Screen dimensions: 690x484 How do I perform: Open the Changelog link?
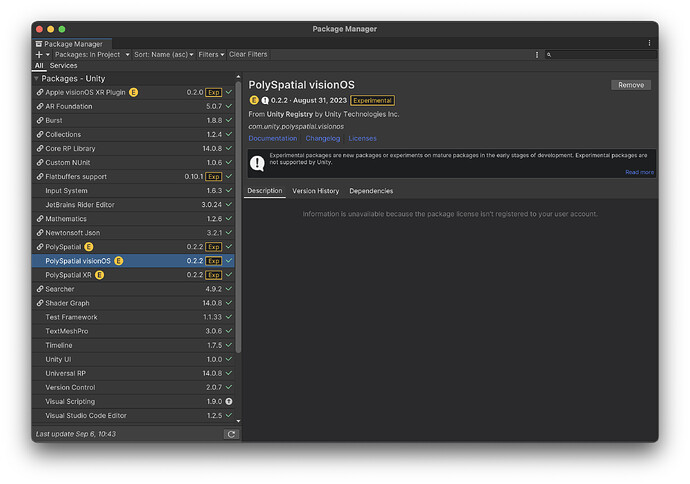(x=323, y=138)
